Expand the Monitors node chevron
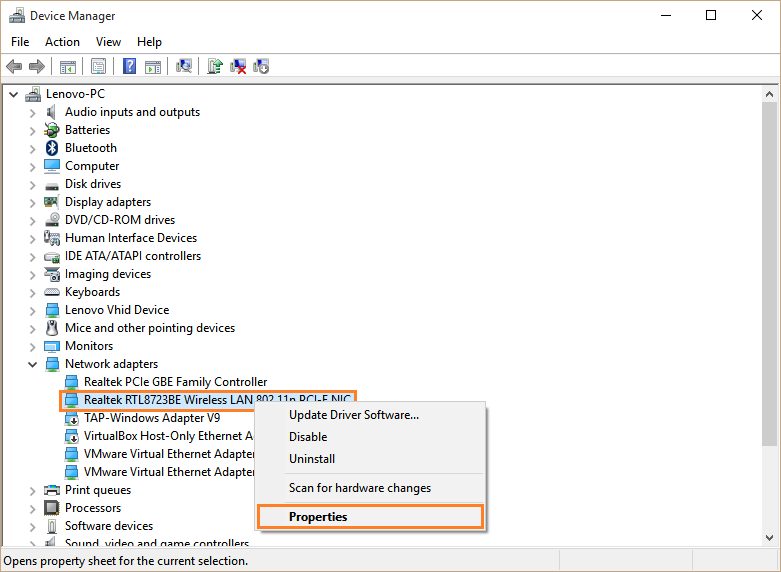The height and width of the screenshot is (572, 781). tap(33, 346)
